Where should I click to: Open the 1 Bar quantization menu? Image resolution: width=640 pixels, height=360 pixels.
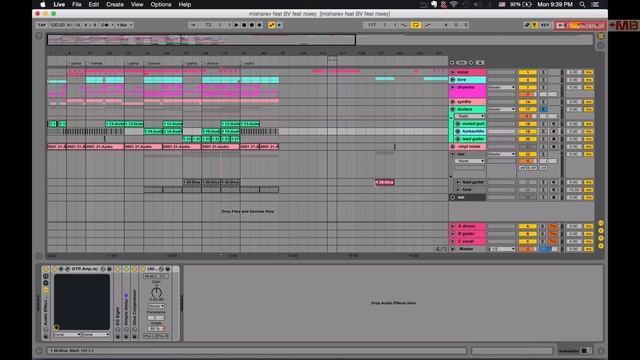(124, 25)
